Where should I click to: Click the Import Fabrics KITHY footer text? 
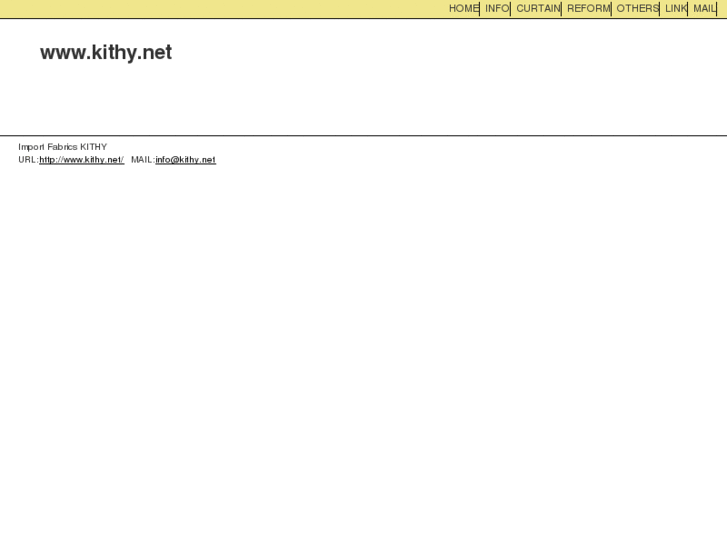[x=63, y=147]
